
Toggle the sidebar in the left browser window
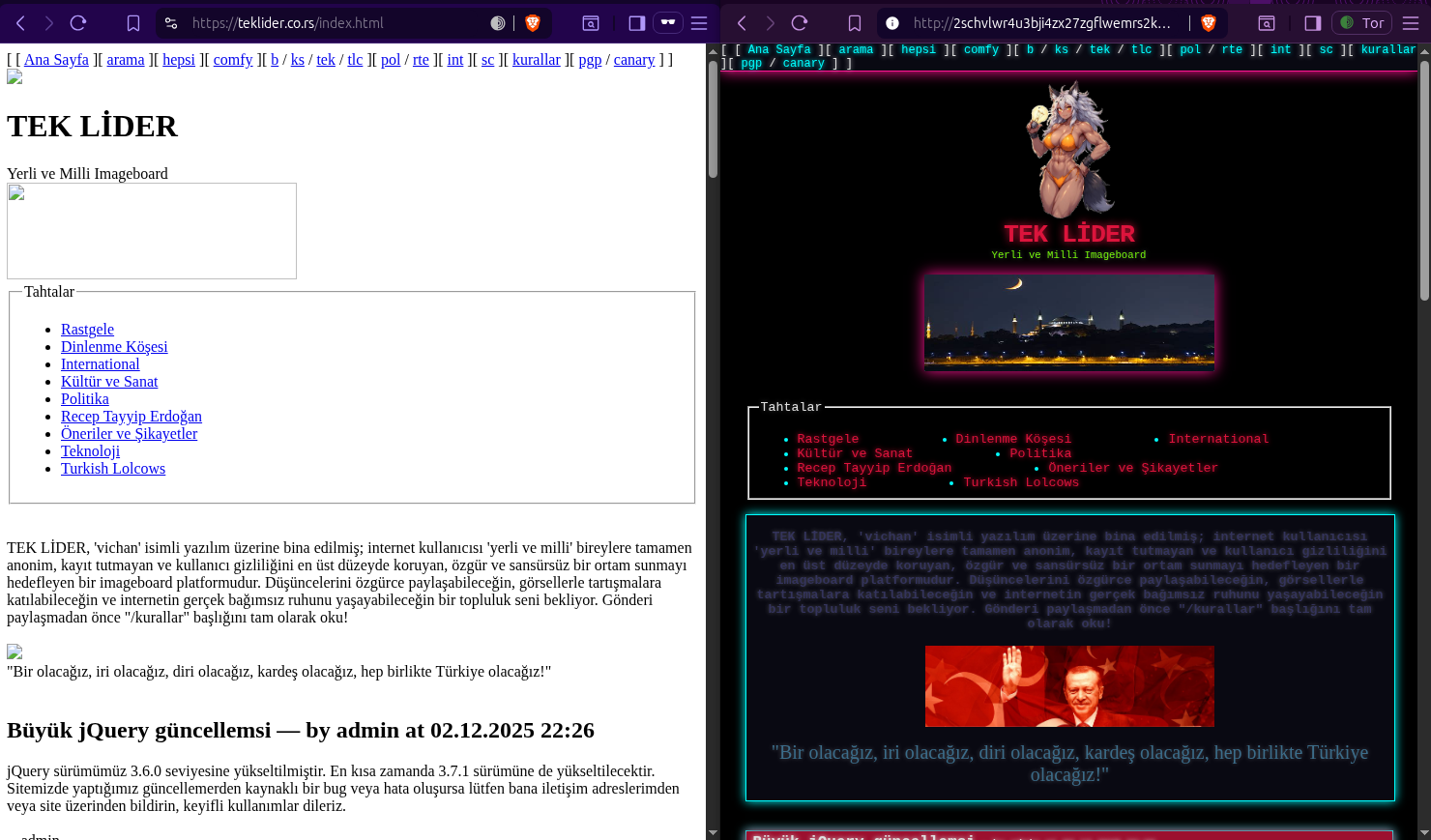[x=636, y=23]
